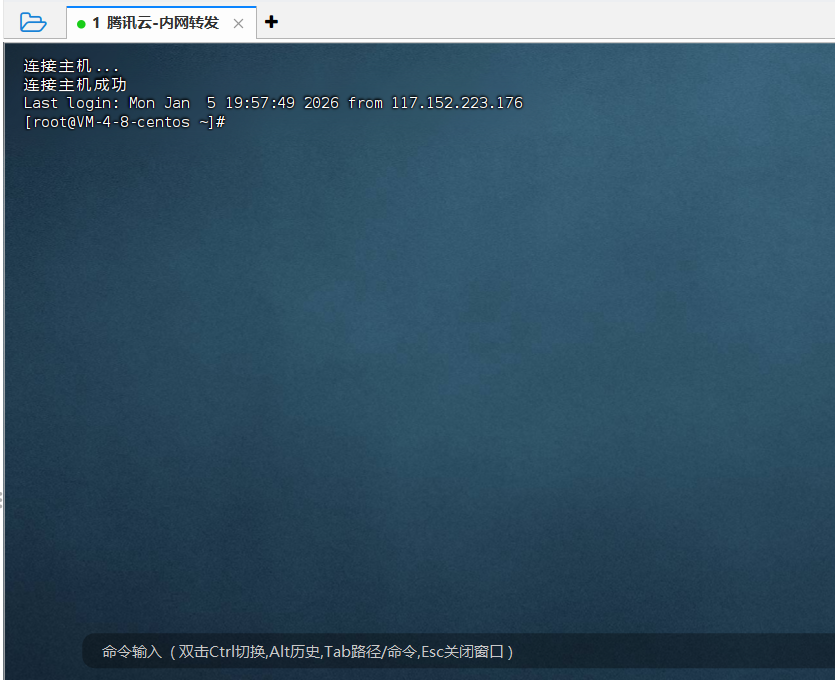
Task: Click the 连接主机... output line
Action: pyautogui.click(x=71, y=66)
